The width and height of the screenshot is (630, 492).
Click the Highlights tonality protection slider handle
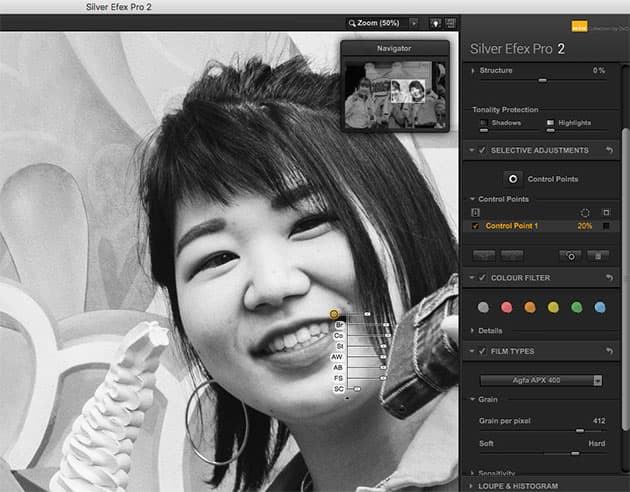click(x=550, y=131)
